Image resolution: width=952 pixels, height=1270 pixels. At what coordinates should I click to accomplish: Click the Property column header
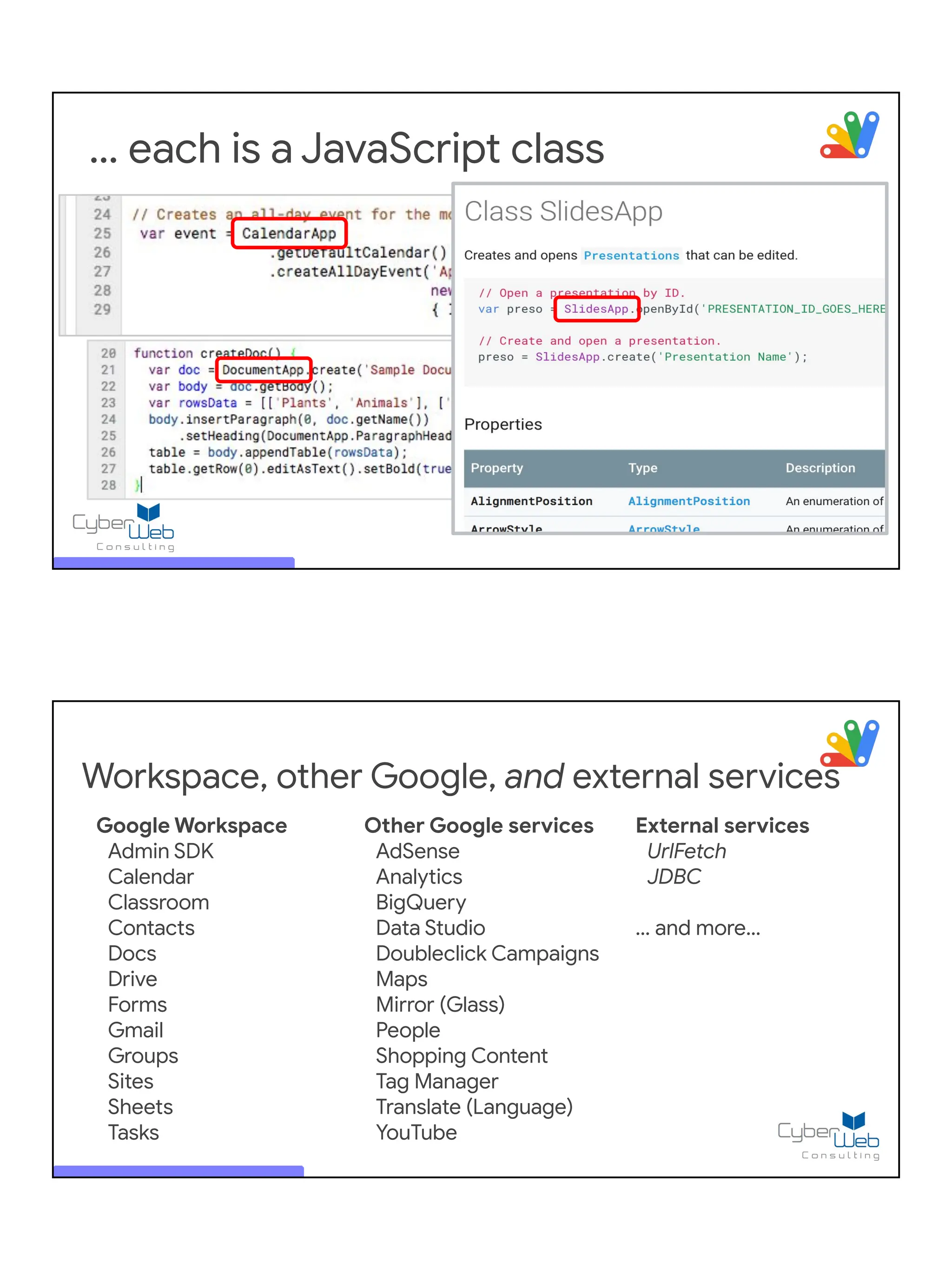pyautogui.click(x=497, y=468)
